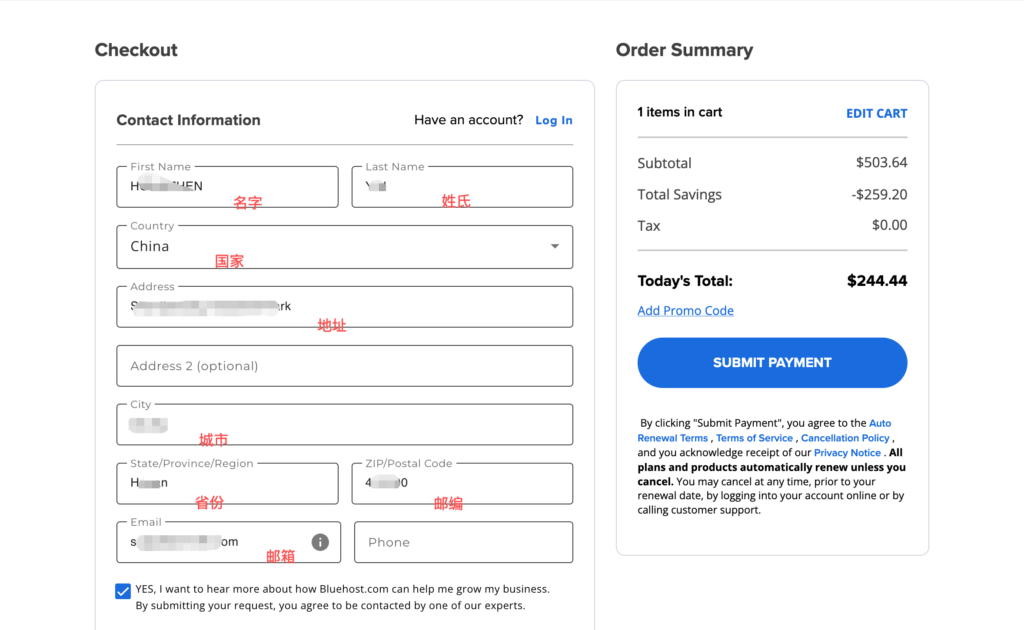
Task: Click the email info icon
Action: click(x=320, y=542)
